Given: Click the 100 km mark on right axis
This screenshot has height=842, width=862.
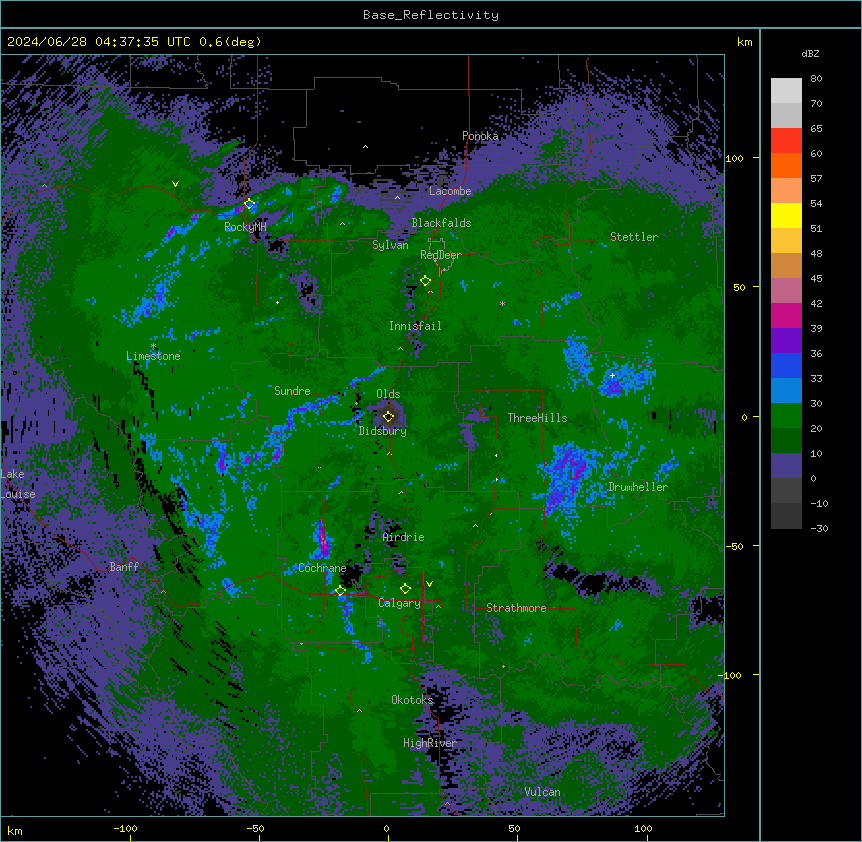Looking at the screenshot, I should coord(734,158).
